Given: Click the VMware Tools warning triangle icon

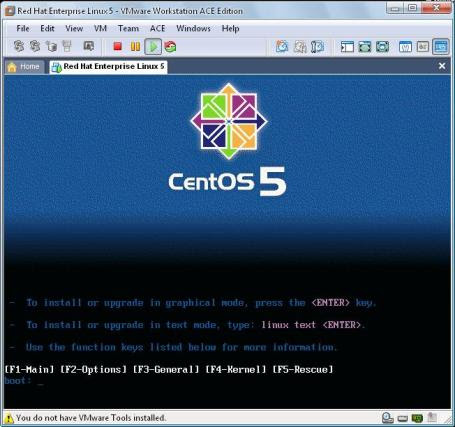Looking at the screenshot, I should [x=9, y=418].
